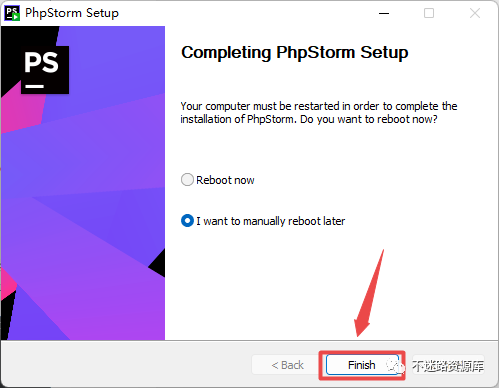Click the PhpStorm icon in title bar
This screenshot has height=388, width=499.
(x=12, y=13)
